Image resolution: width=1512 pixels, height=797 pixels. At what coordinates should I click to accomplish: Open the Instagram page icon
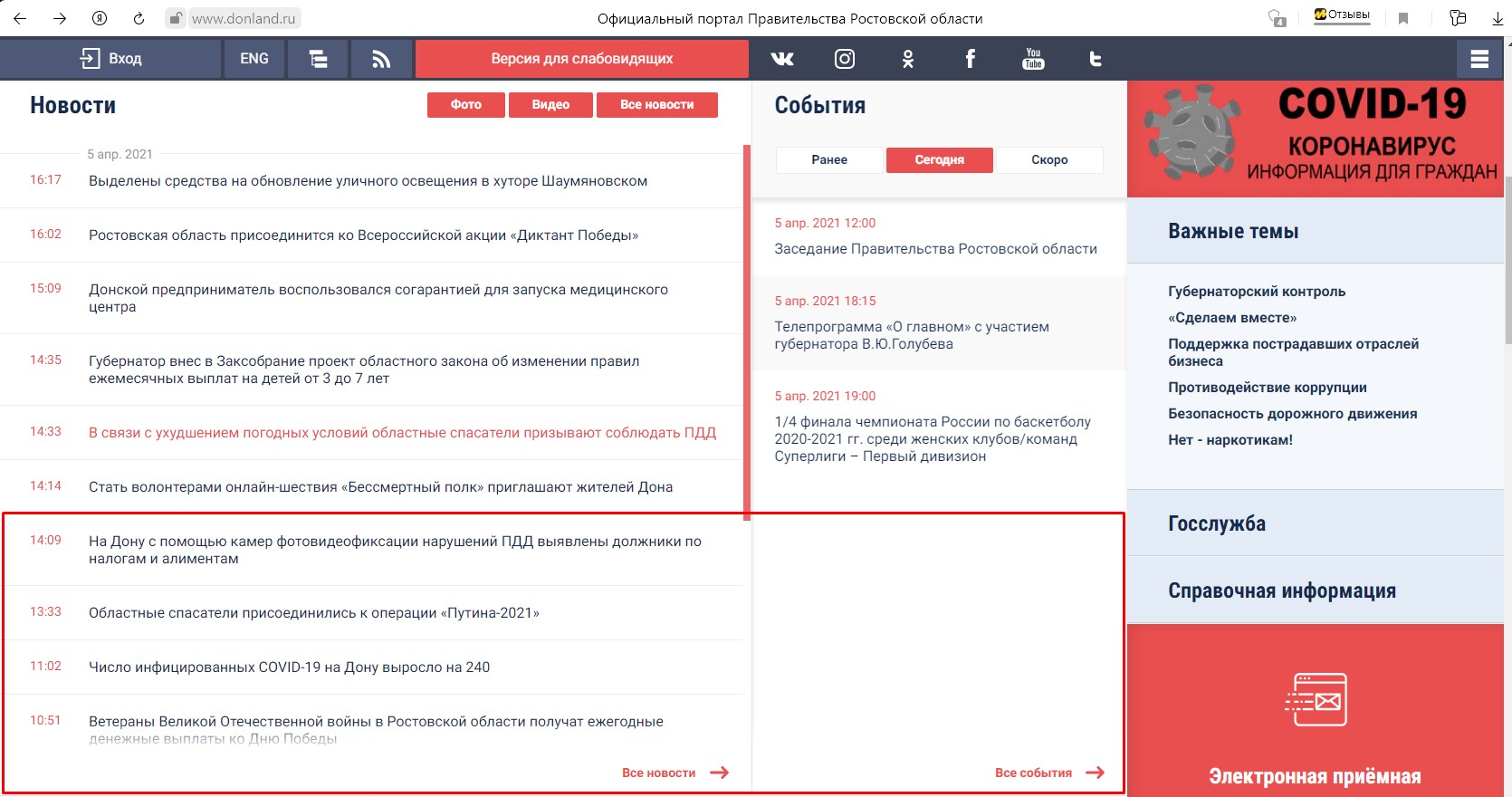point(844,59)
